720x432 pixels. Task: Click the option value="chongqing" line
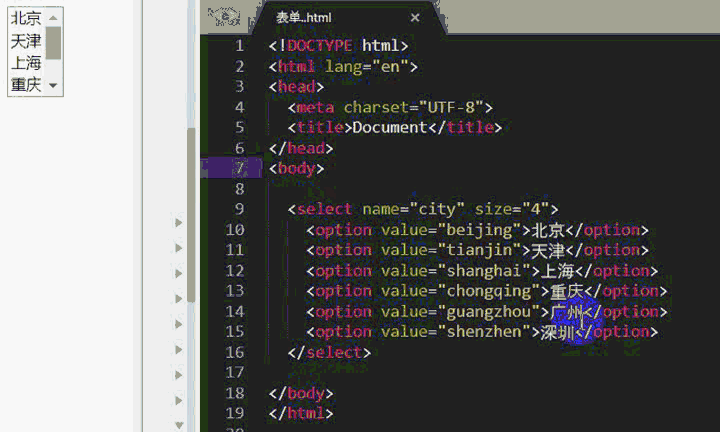(486, 291)
